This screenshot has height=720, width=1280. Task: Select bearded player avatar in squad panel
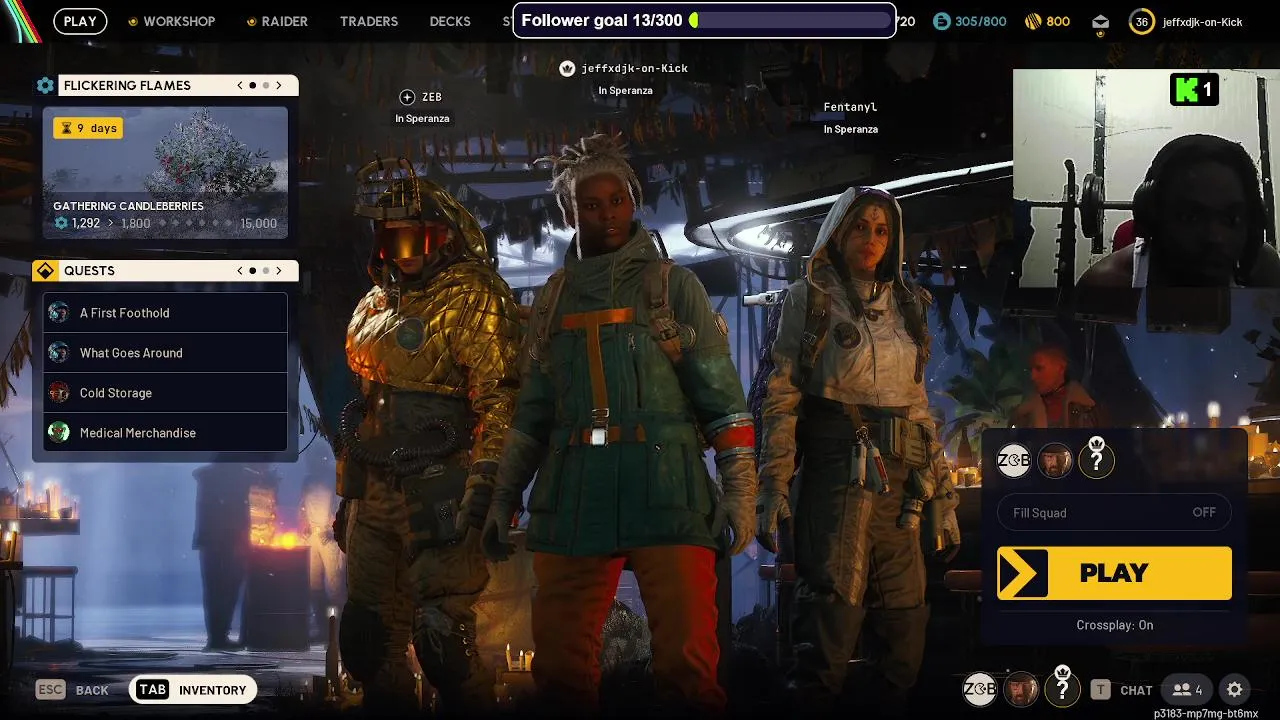1055,461
